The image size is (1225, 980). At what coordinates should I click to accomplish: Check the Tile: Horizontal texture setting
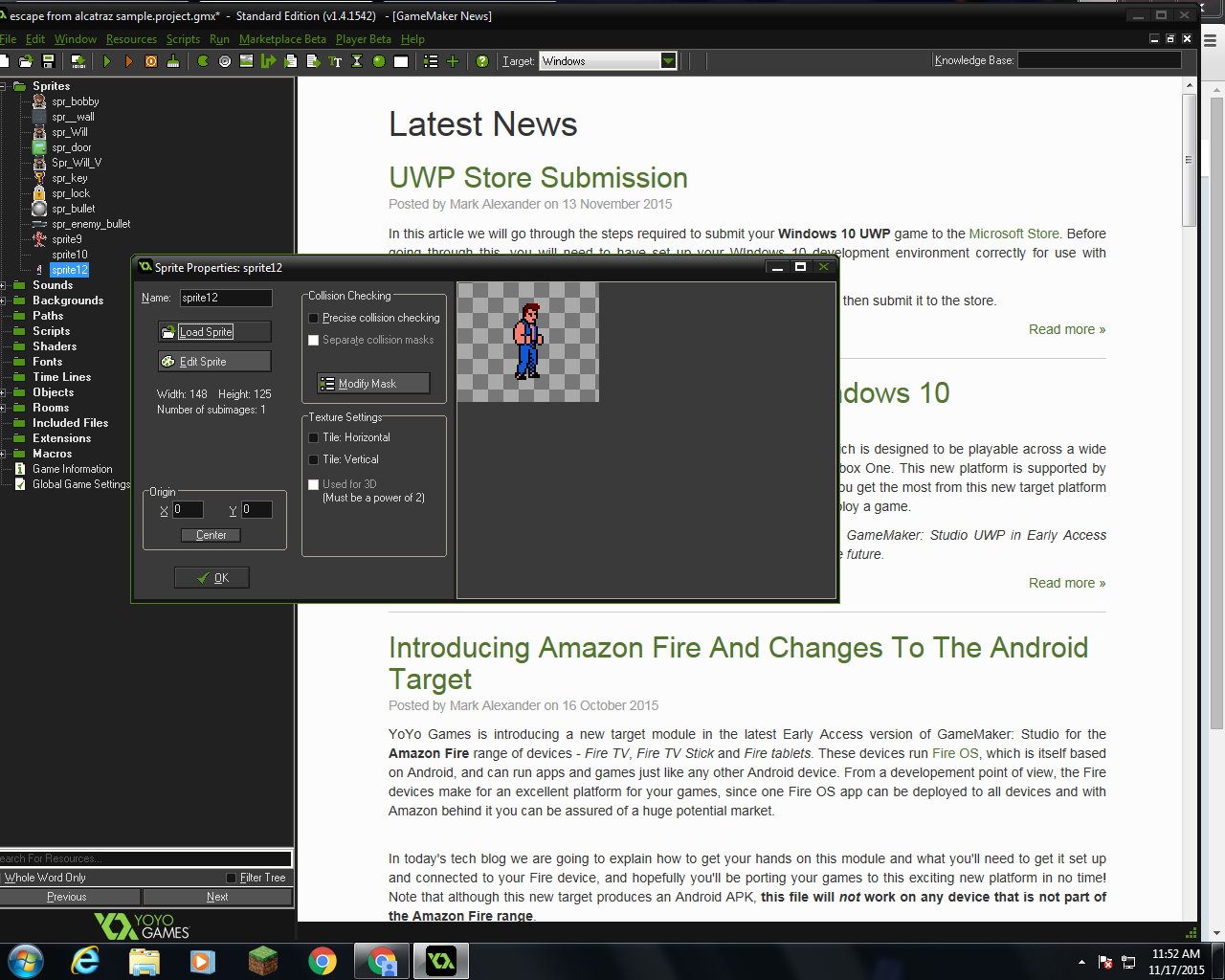(313, 437)
